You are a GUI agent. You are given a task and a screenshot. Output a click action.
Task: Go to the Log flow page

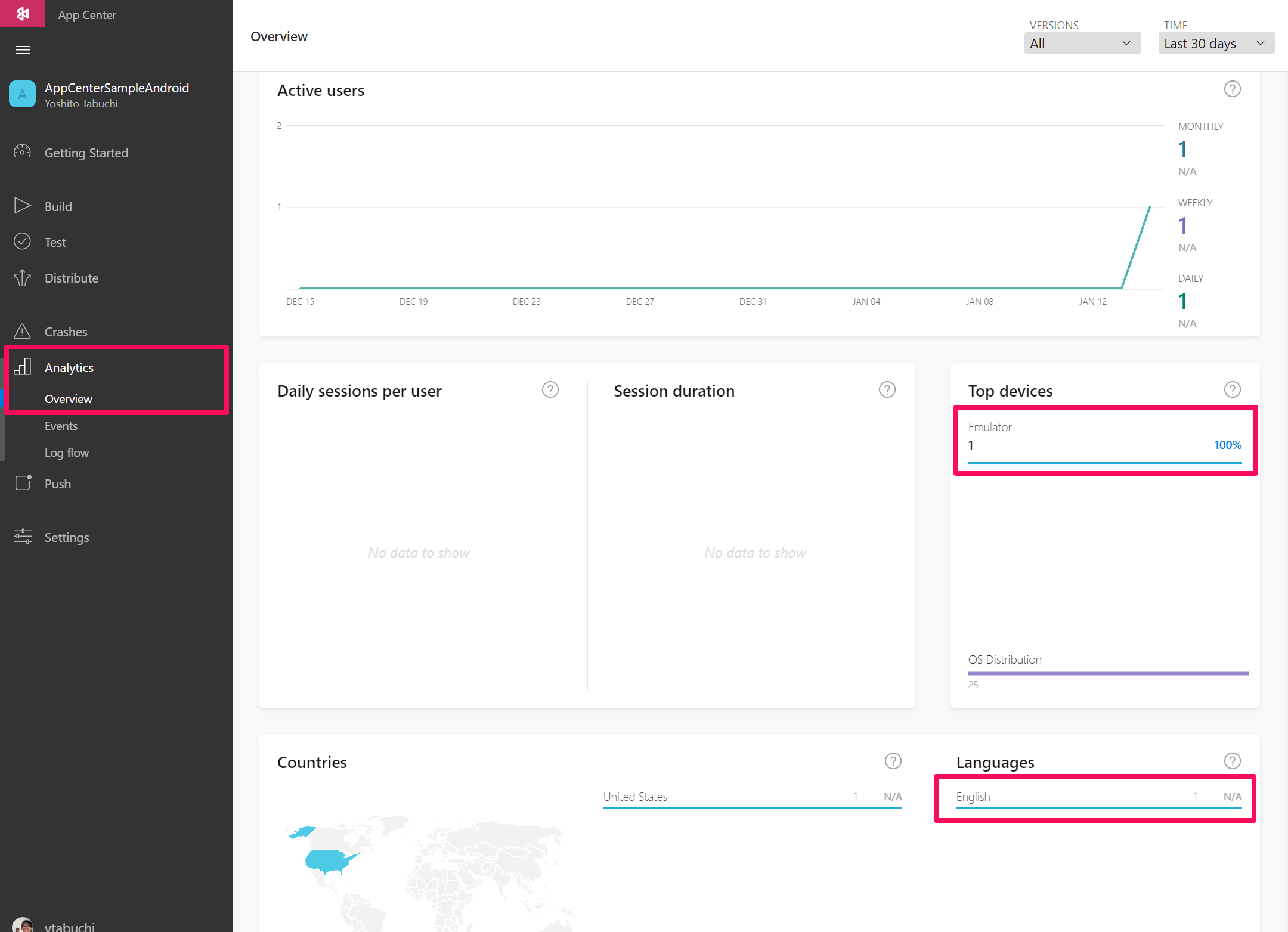[x=67, y=453]
